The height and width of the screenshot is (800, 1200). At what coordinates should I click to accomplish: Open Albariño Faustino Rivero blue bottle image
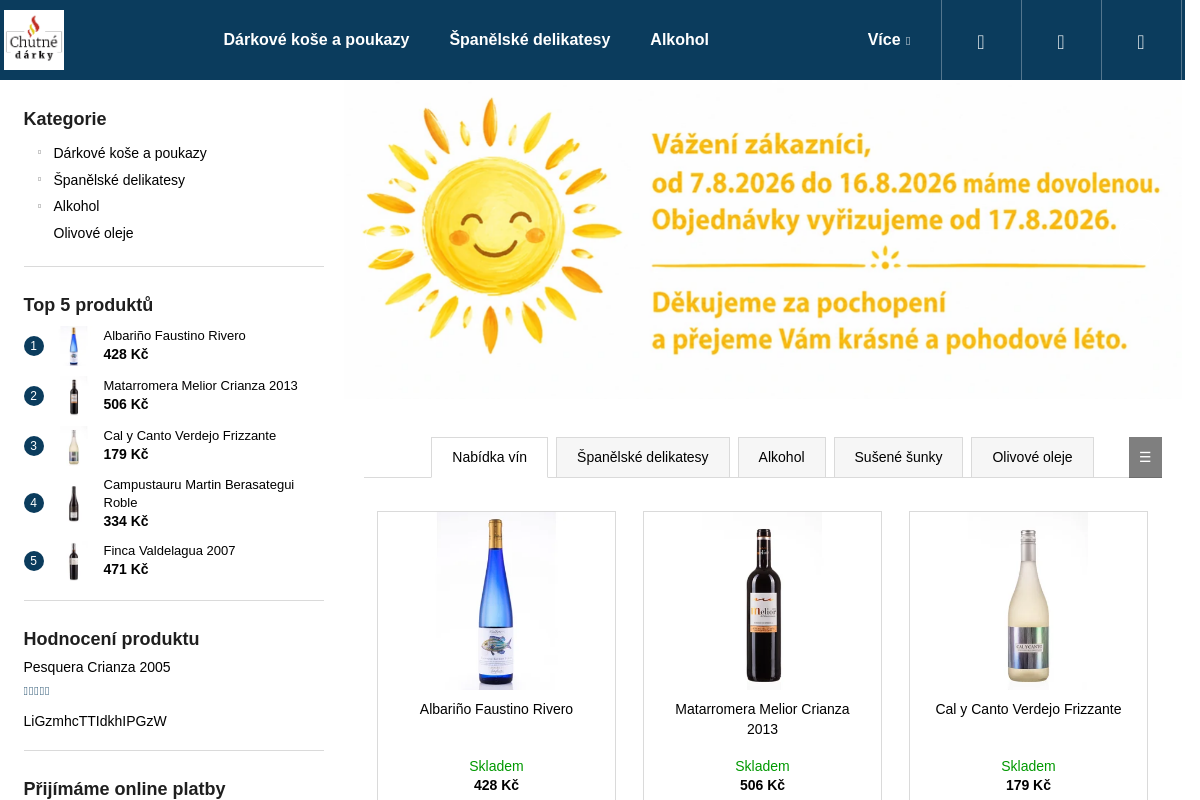coord(496,601)
